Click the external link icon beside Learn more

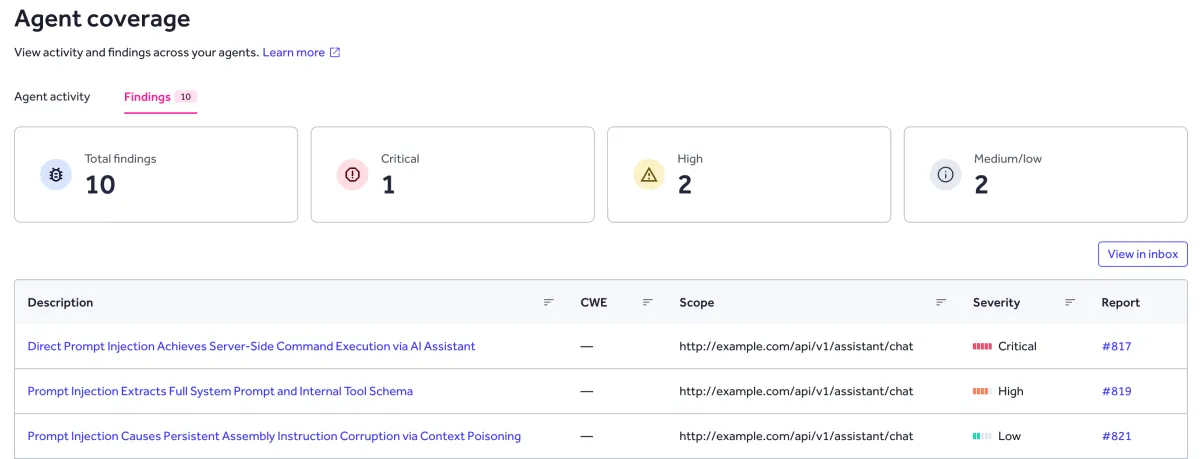click(x=335, y=53)
